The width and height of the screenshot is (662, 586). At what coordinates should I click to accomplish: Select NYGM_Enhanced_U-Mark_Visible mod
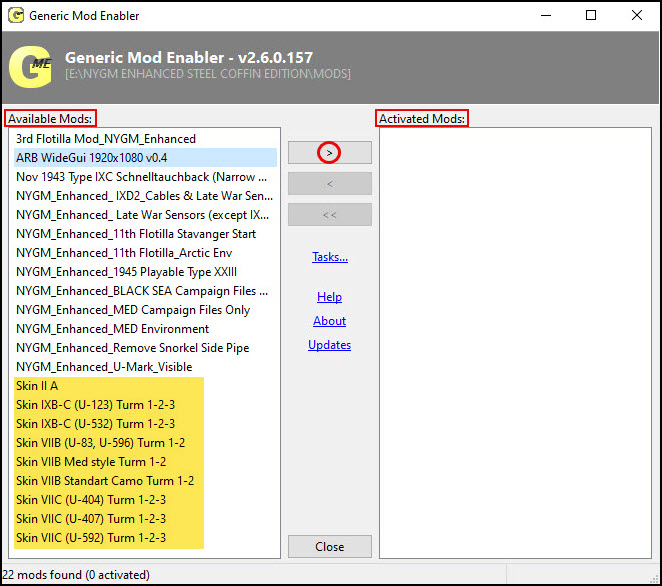145,366
